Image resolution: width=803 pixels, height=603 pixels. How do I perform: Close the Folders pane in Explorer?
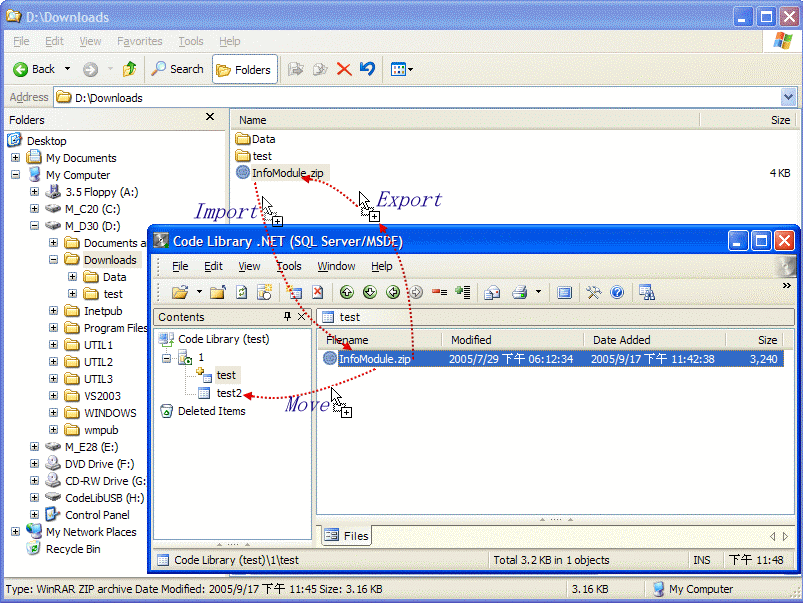(x=210, y=117)
